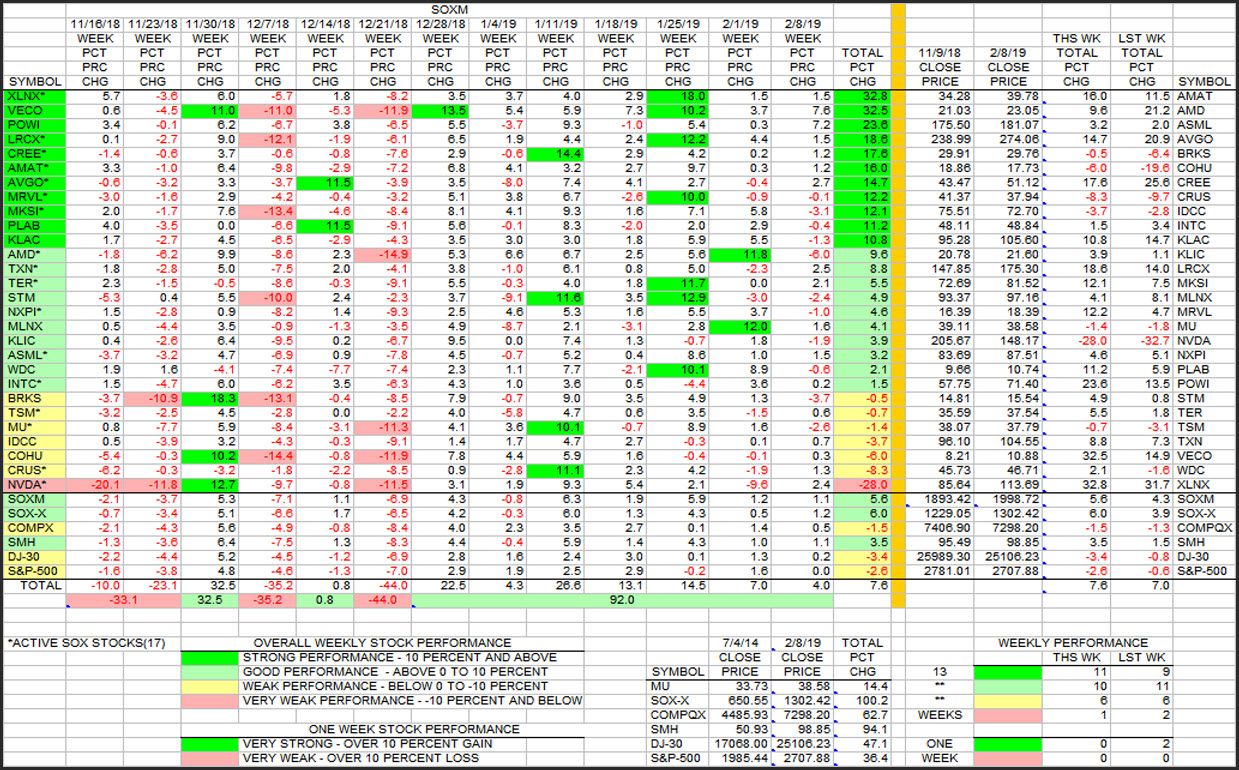Select the -19.6 last week value for COHU

(1141, 168)
